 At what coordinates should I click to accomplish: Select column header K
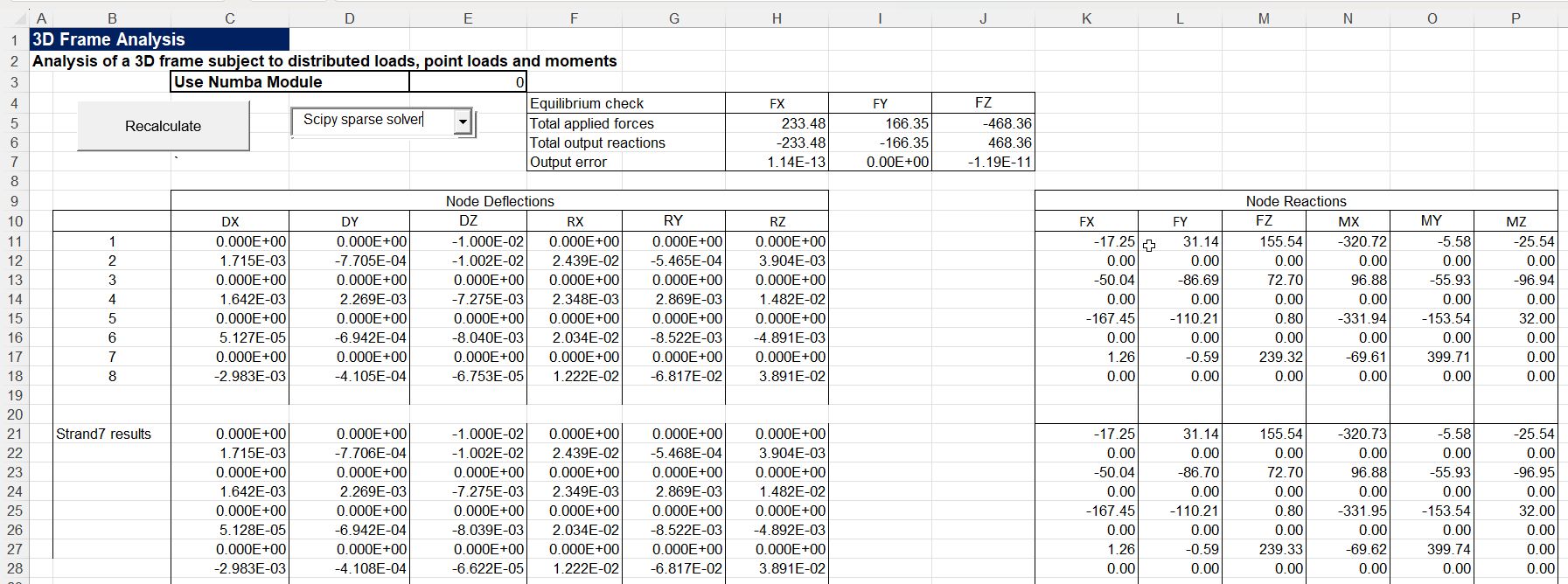click(x=1085, y=18)
